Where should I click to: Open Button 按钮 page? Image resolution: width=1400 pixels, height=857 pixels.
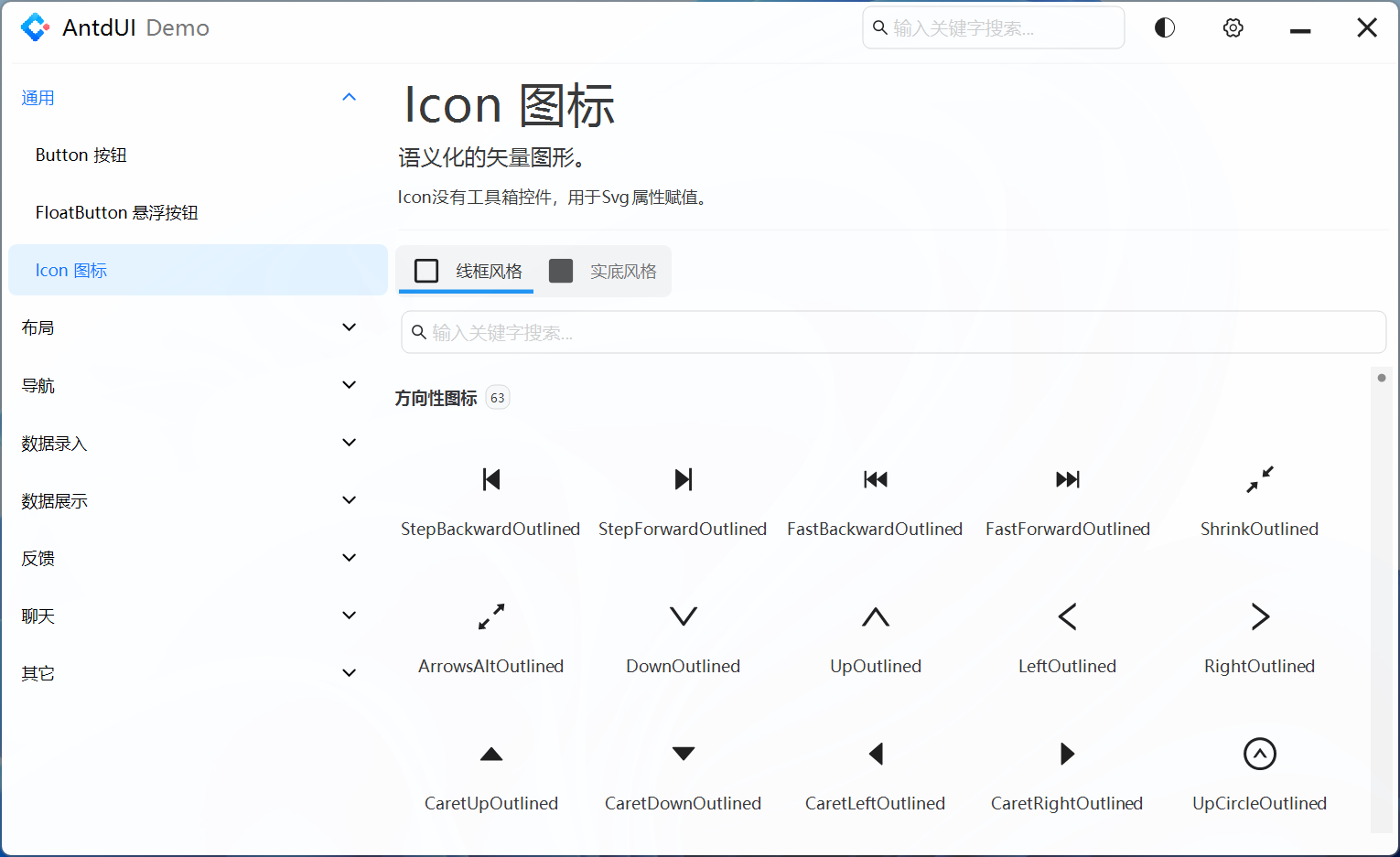pos(81,155)
